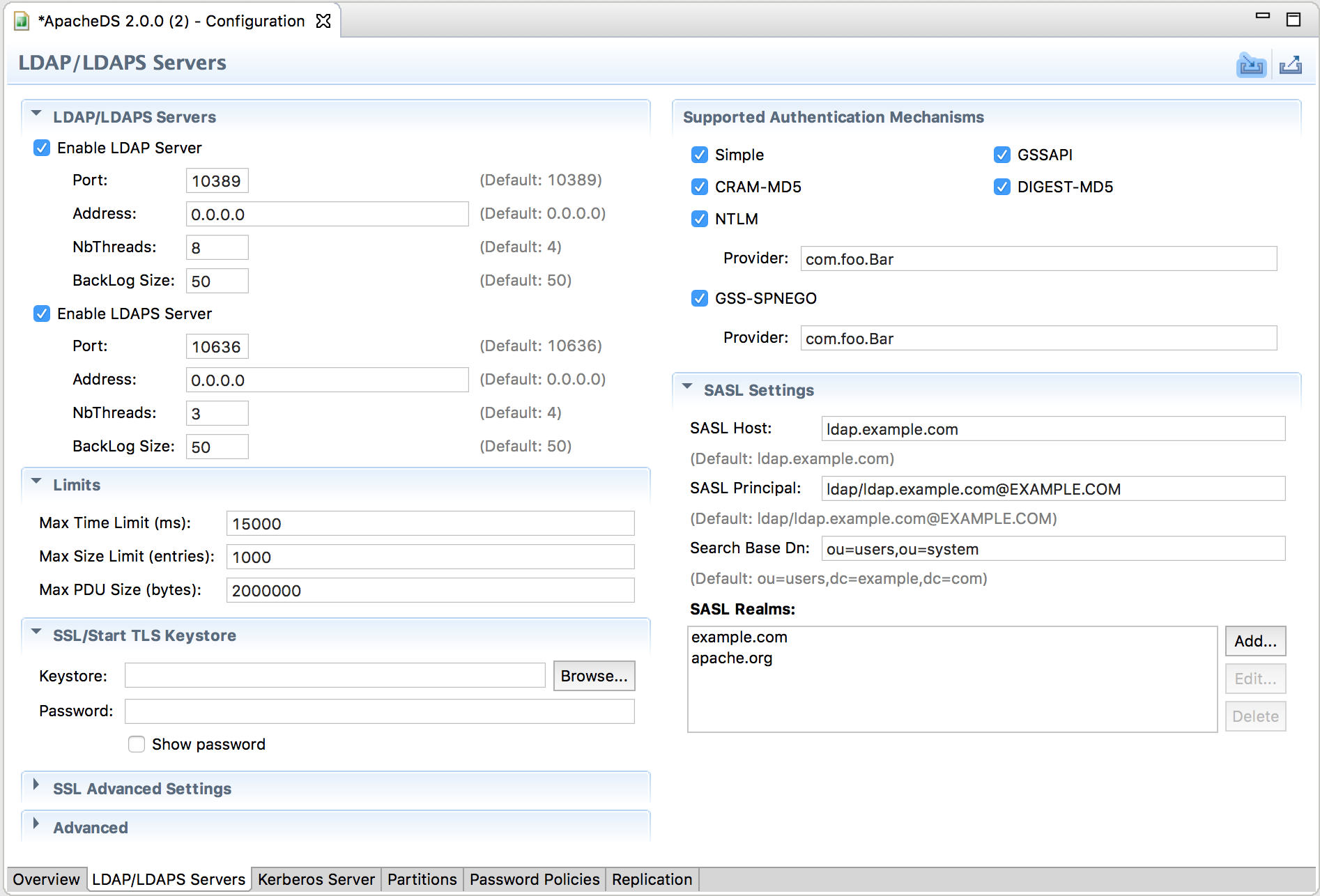The height and width of the screenshot is (896, 1320).
Task: Select apache.org in SASL Realms list
Action: click(x=732, y=658)
